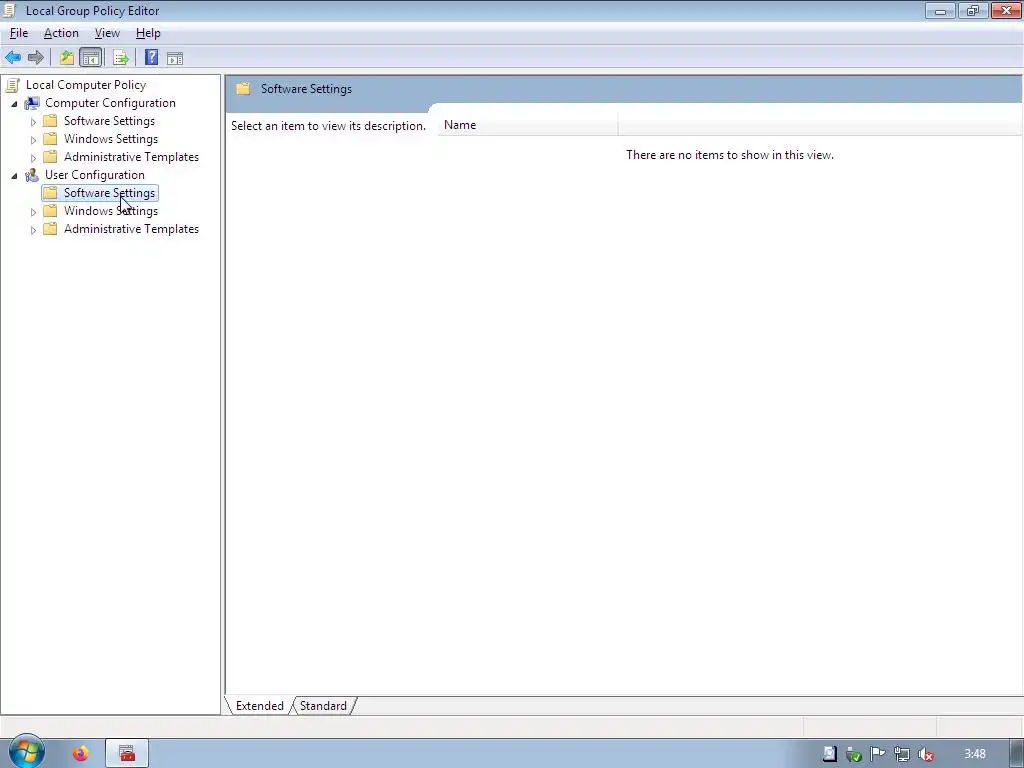The width and height of the screenshot is (1024, 768).
Task: Click the Computer Configuration computer icon
Action: click(x=32, y=103)
